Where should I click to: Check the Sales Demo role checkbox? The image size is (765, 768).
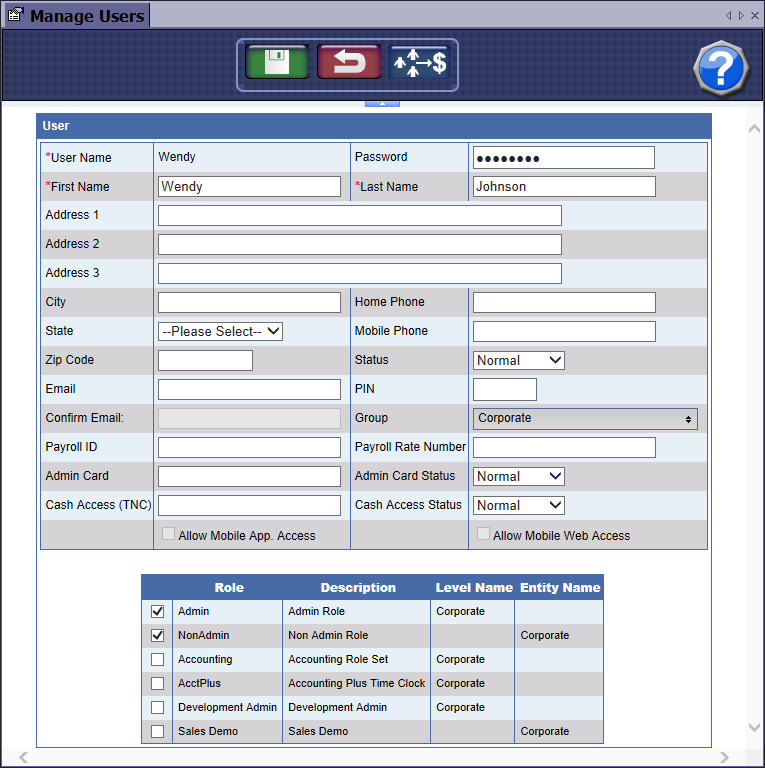(157, 731)
